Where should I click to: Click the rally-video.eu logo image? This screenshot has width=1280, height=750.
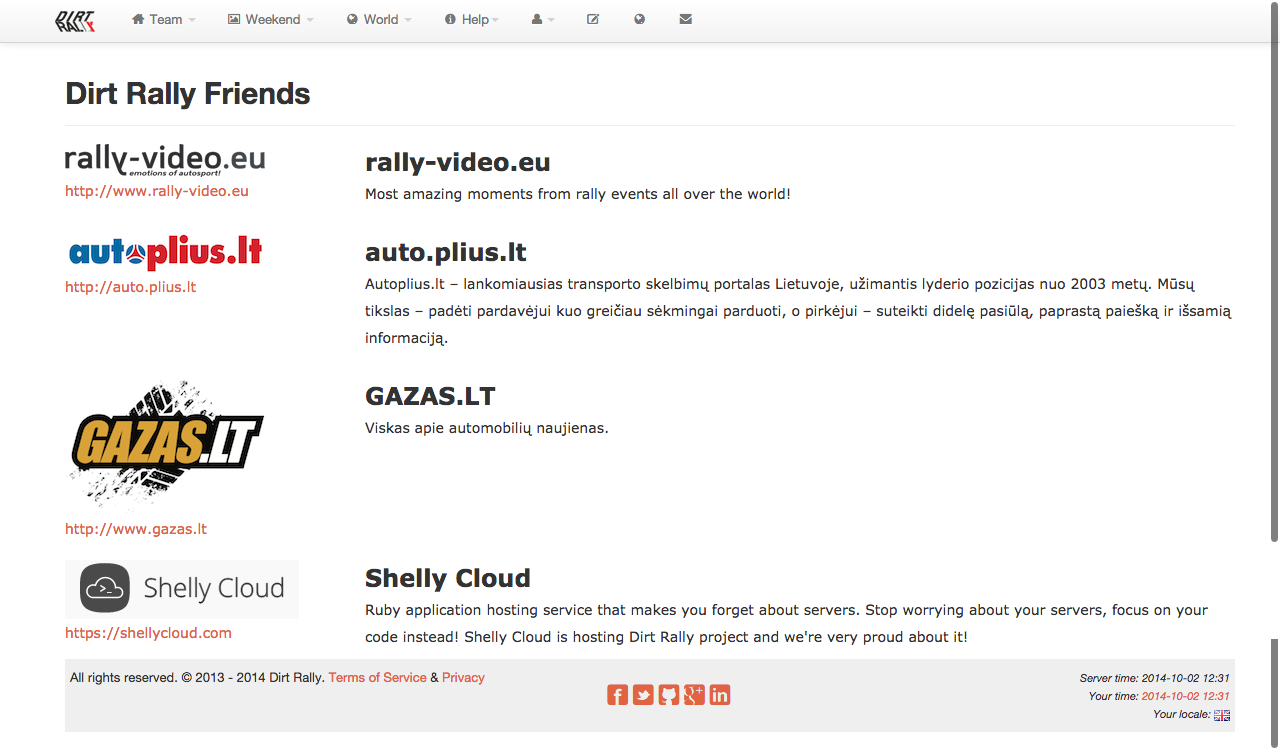165,160
